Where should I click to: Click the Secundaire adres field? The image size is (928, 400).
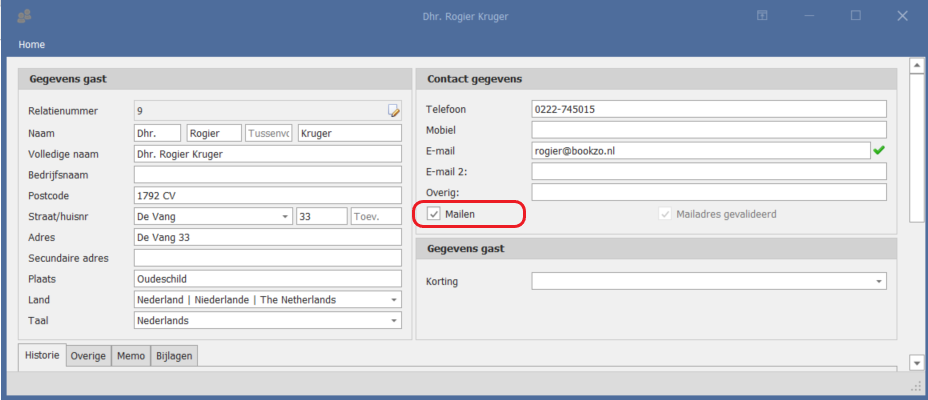coord(268,258)
